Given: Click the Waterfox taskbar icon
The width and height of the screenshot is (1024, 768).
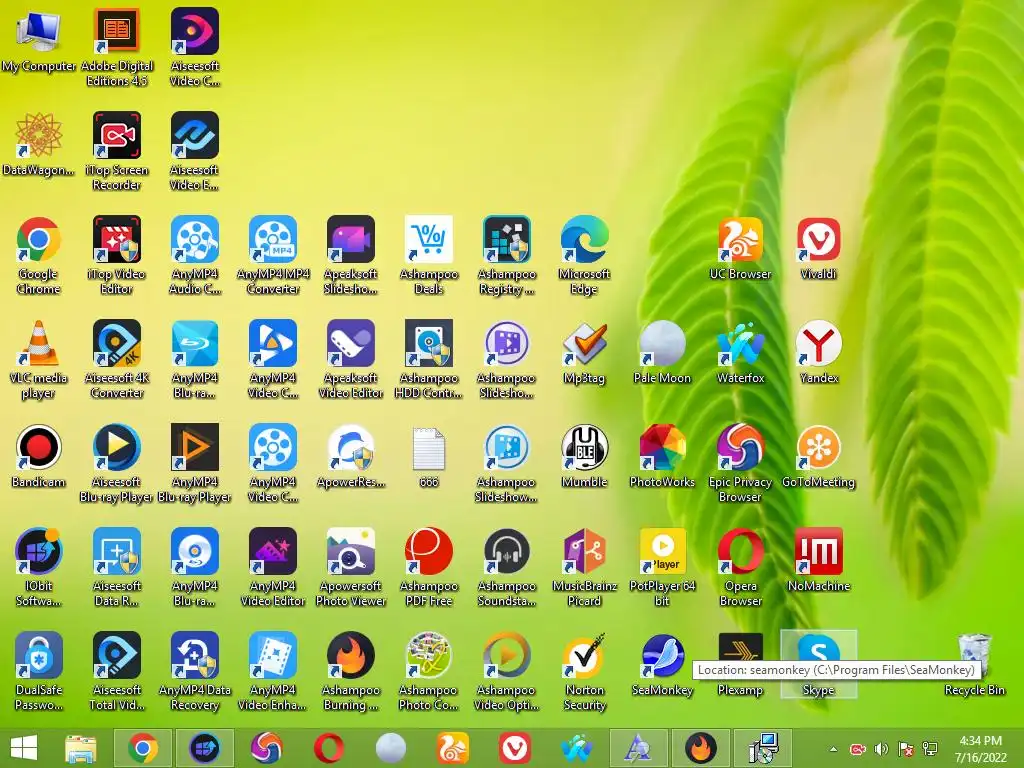Looking at the screenshot, I should point(577,748).
